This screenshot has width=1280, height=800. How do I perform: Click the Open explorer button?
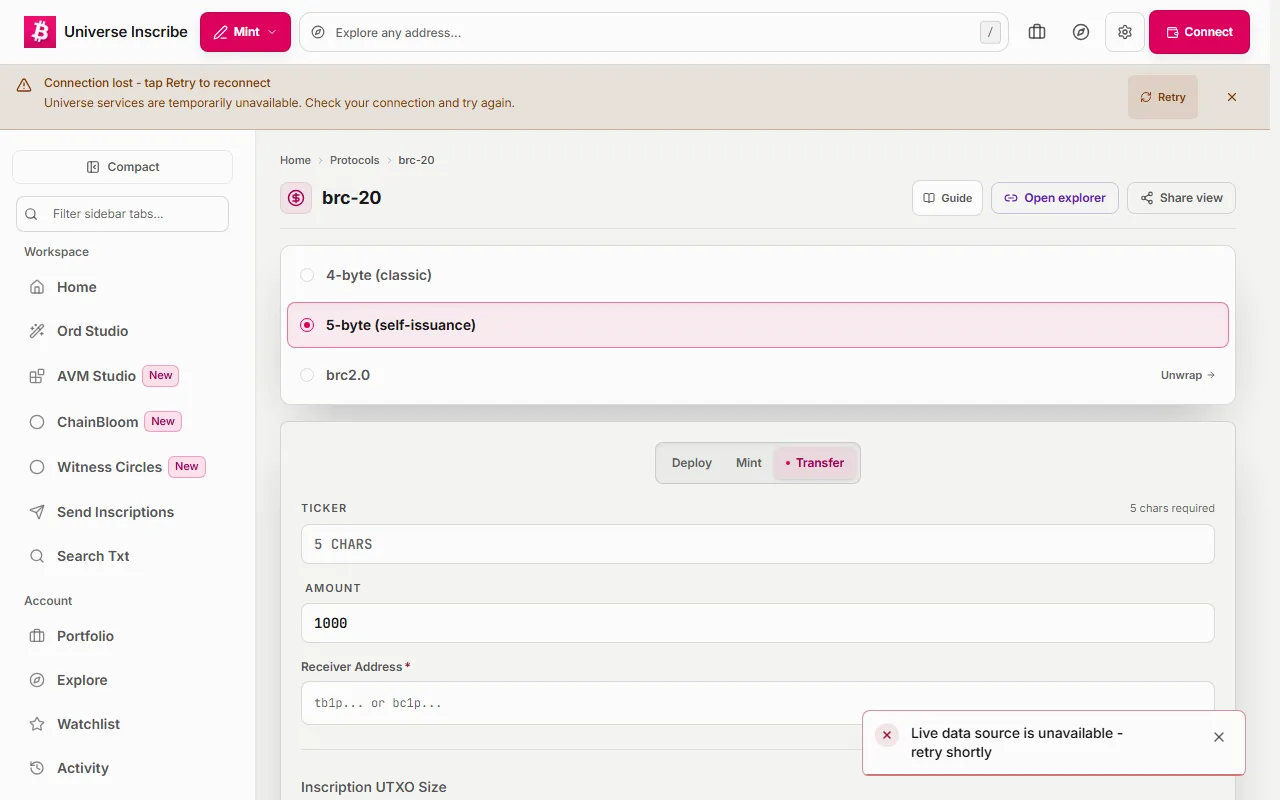pos(1055,198)
